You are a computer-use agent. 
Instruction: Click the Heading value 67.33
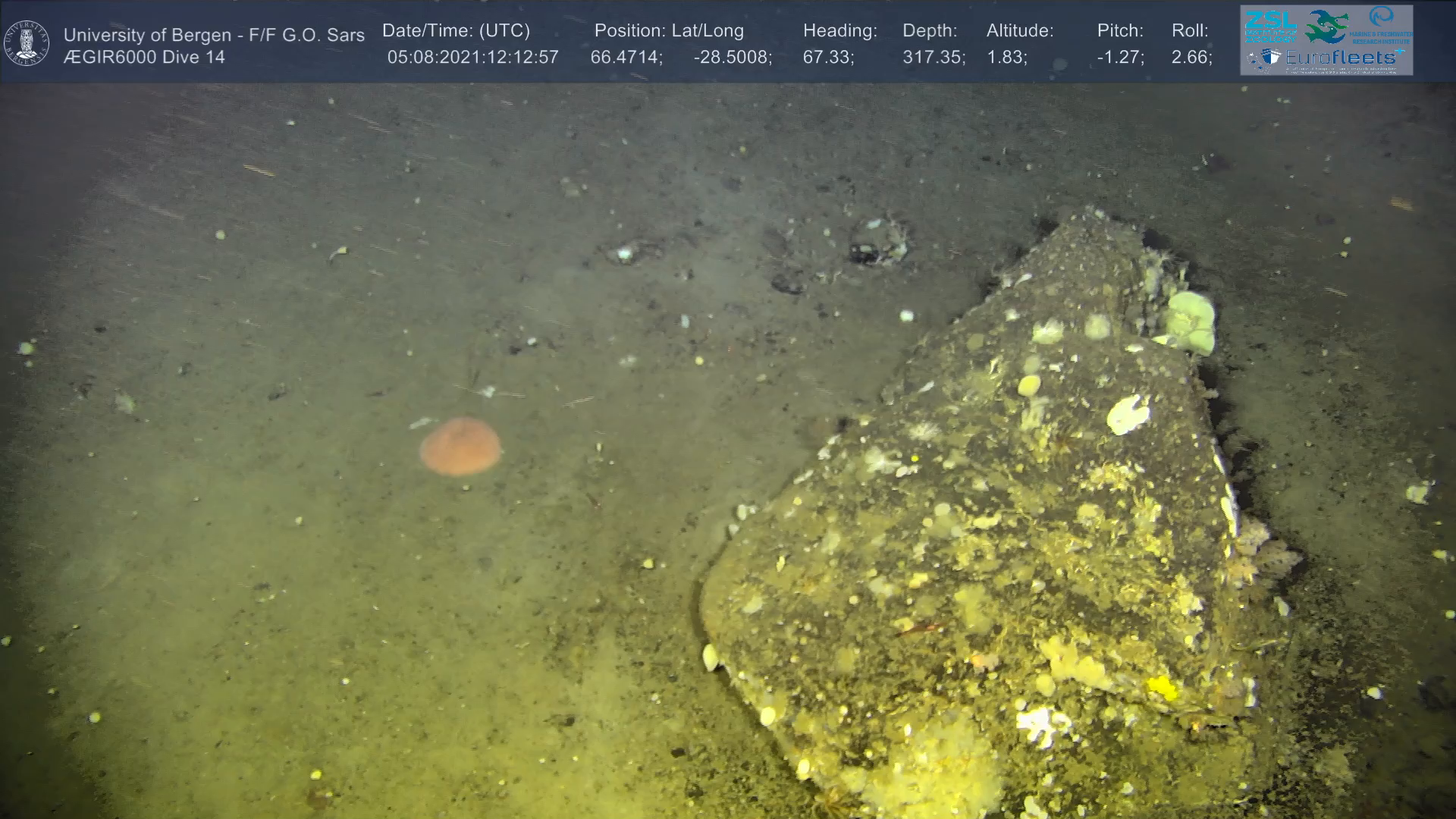coord(828,57)
